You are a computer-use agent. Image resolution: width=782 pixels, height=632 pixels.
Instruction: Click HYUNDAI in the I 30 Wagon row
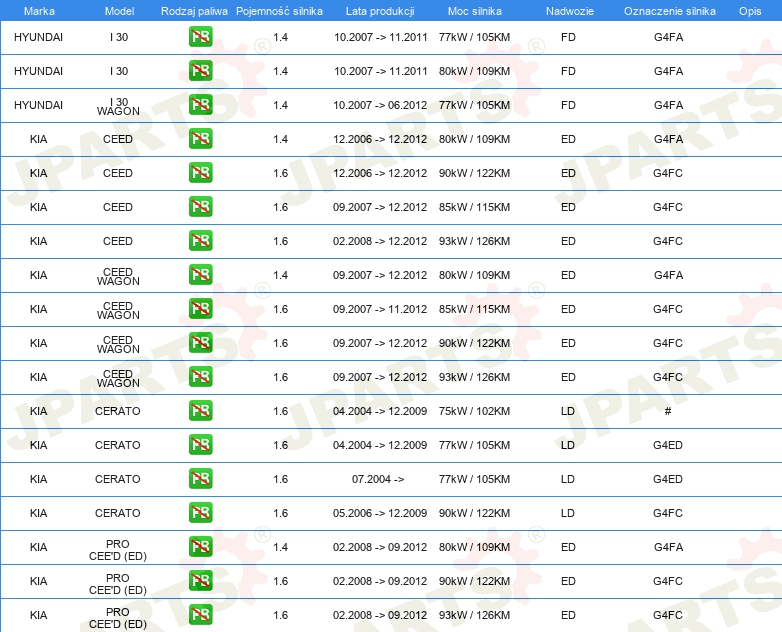38,105
